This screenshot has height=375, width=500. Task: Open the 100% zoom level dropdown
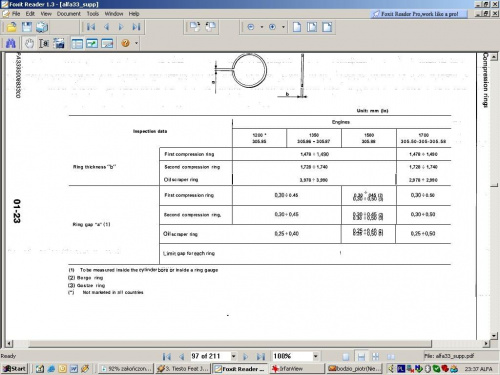(315, 356)
